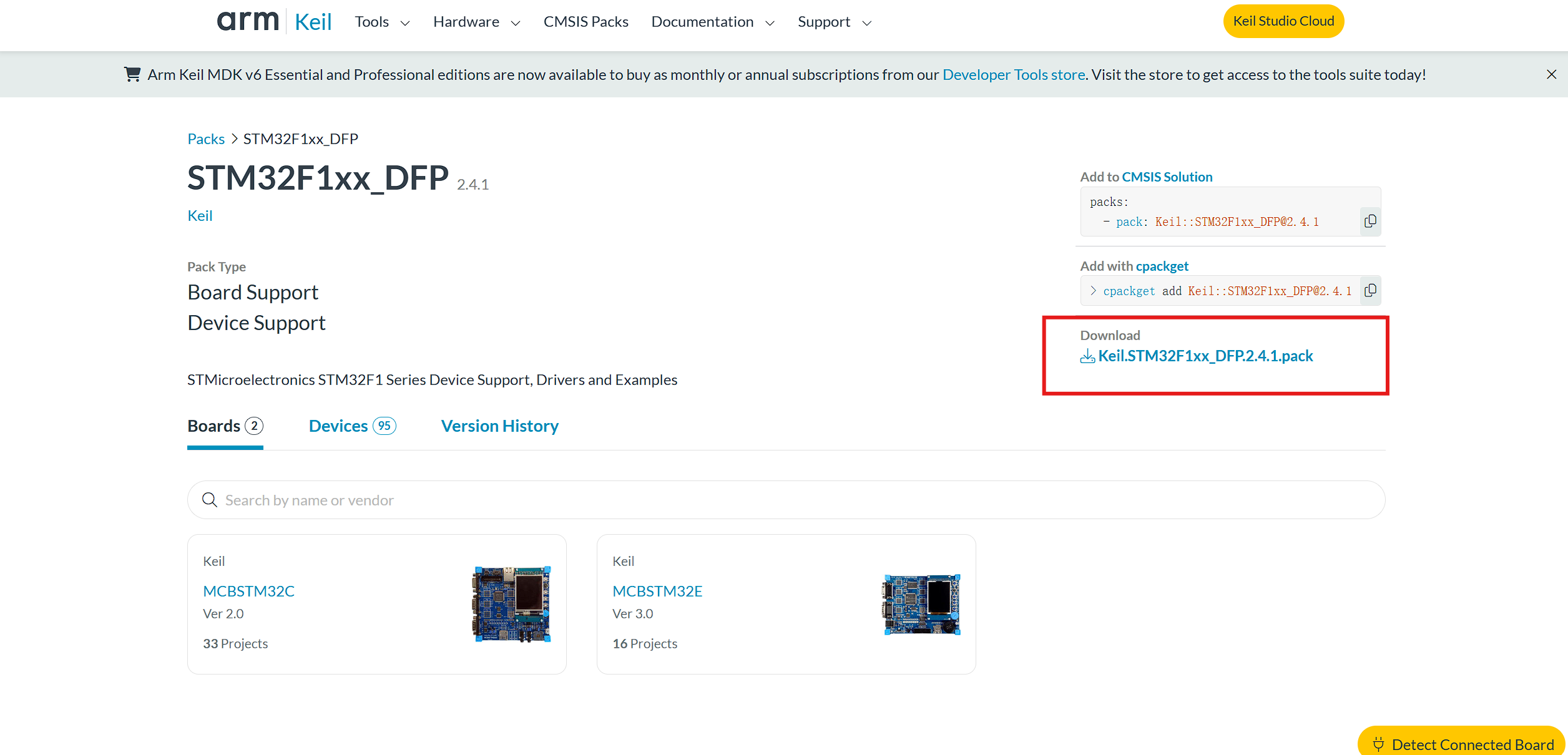This screenshot has height=755, width=1568.
Task: Follow the Developer Tools store link
Action: [1014, 75]
